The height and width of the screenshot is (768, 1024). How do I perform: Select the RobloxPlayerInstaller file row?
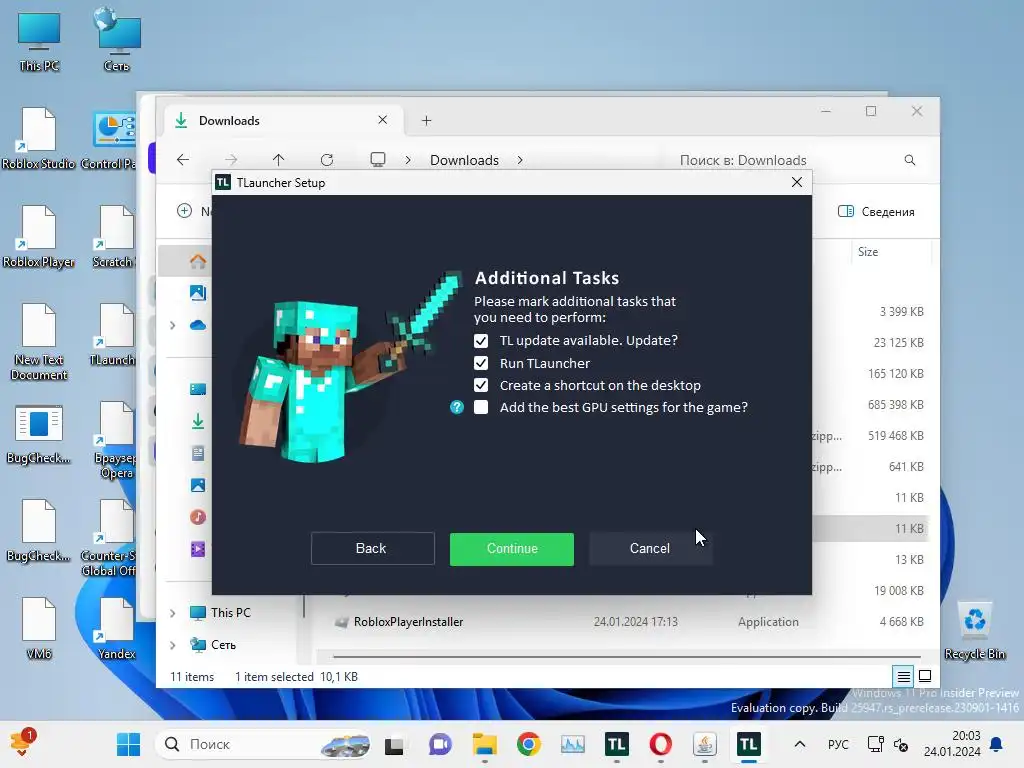[x=628, y=622]
